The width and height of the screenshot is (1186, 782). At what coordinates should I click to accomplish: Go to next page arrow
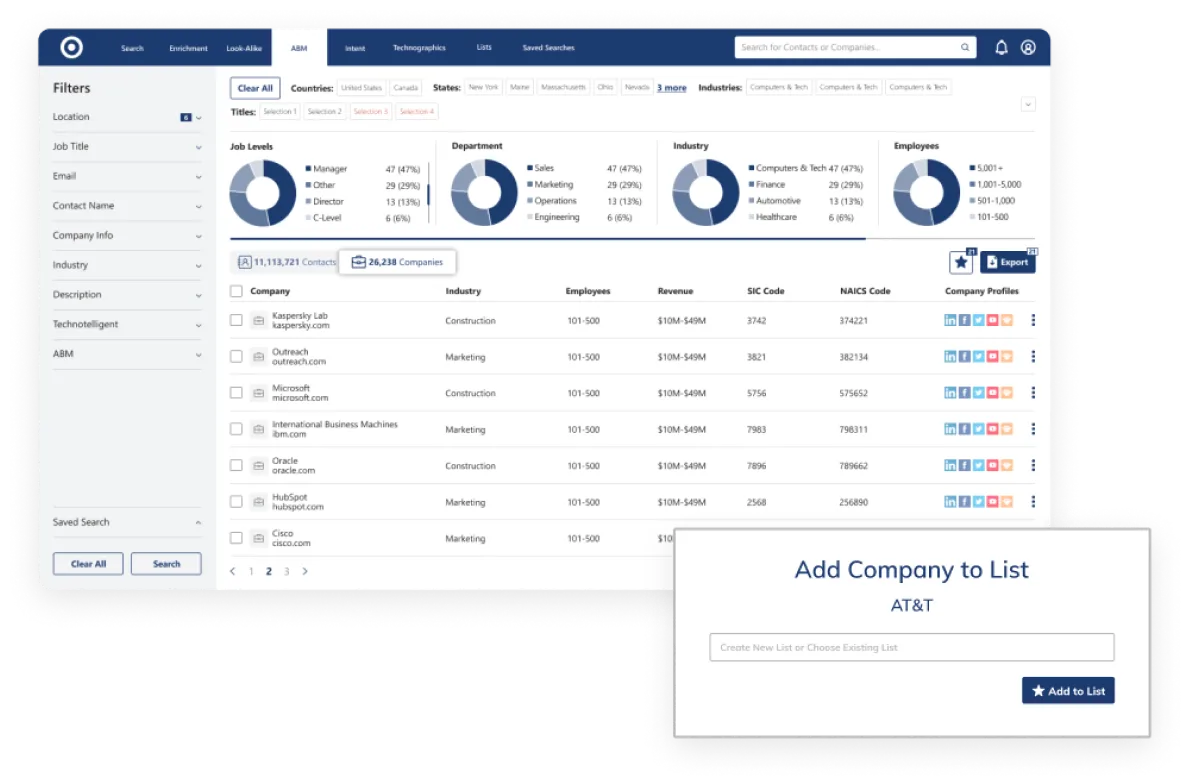point(305,572)
